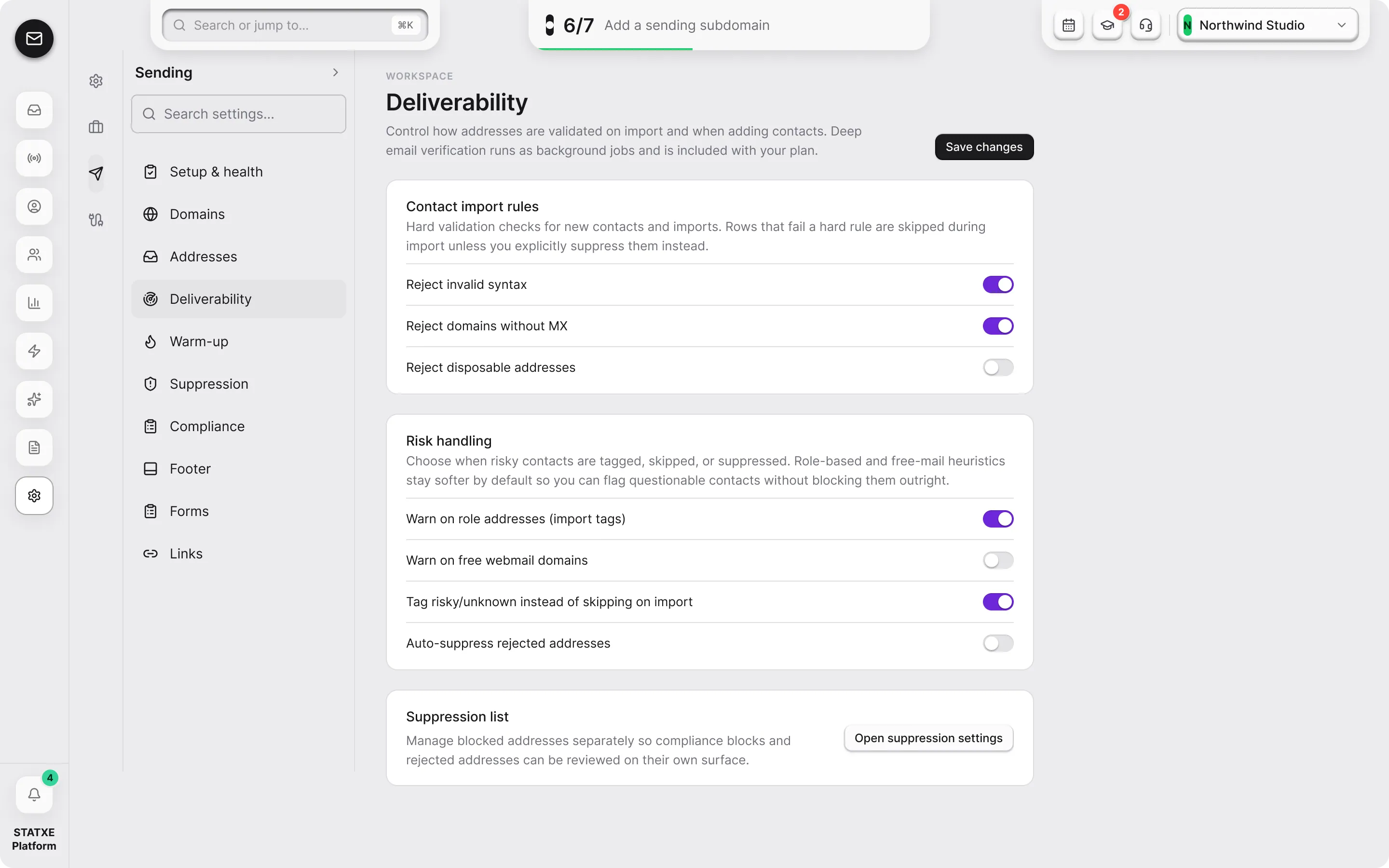1389x868 pixels.
Task: Open Suppression in the Sending menu
Action: coord(238,384)
